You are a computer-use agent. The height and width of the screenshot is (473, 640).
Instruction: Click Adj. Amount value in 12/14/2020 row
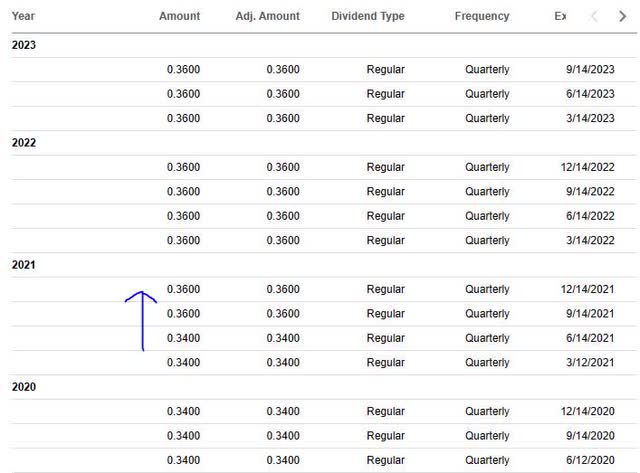pyautogui.click(x=282, y=411)
